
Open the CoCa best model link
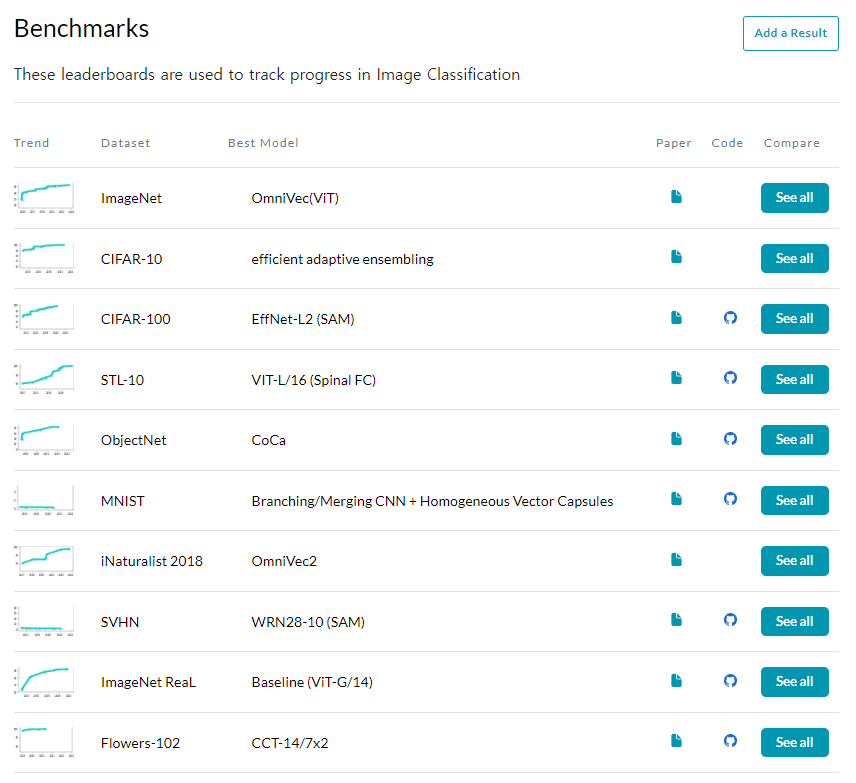coord(268,440)
